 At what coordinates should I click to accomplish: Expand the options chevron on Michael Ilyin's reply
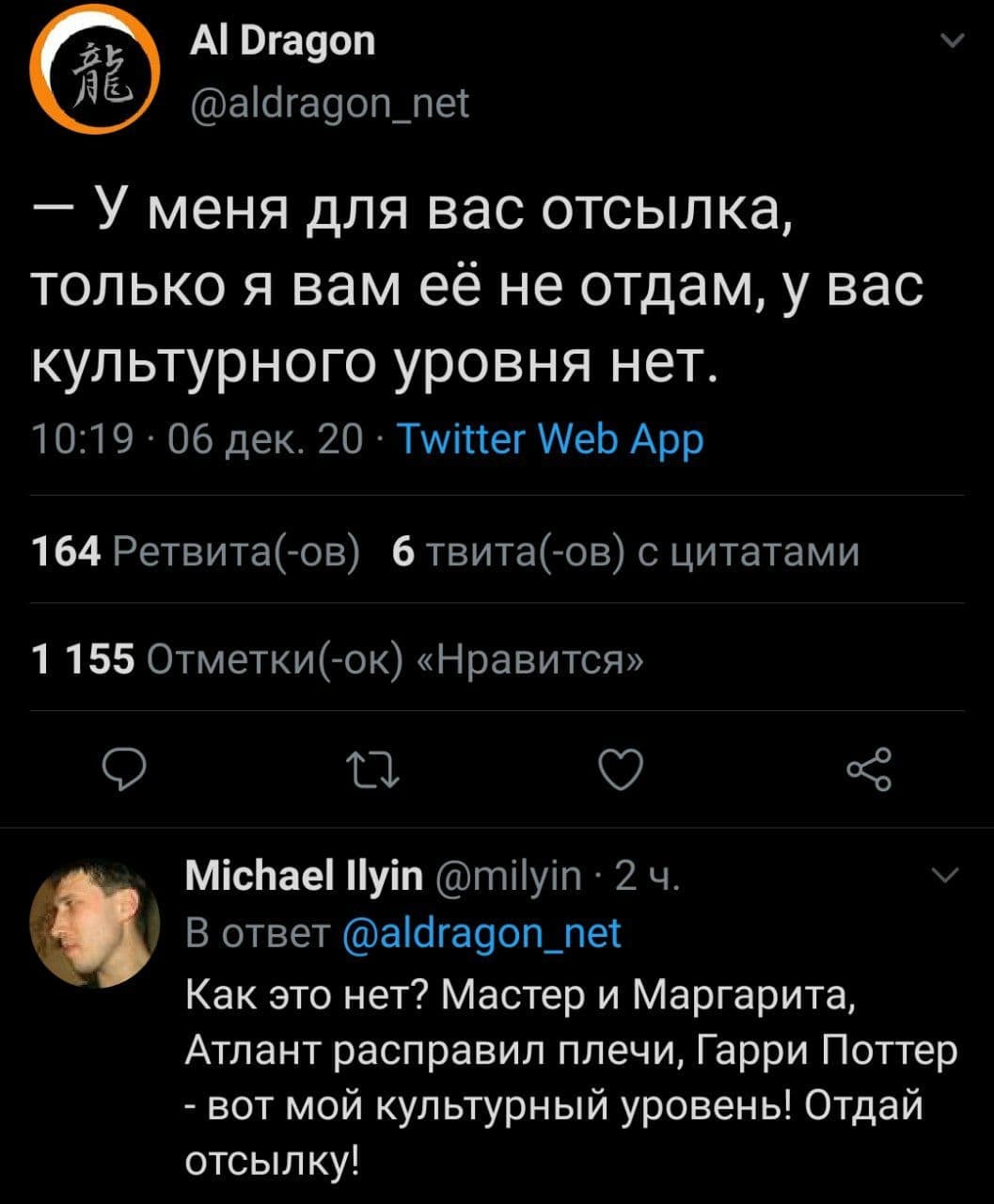pyautogui.click(x=947, y=877)
